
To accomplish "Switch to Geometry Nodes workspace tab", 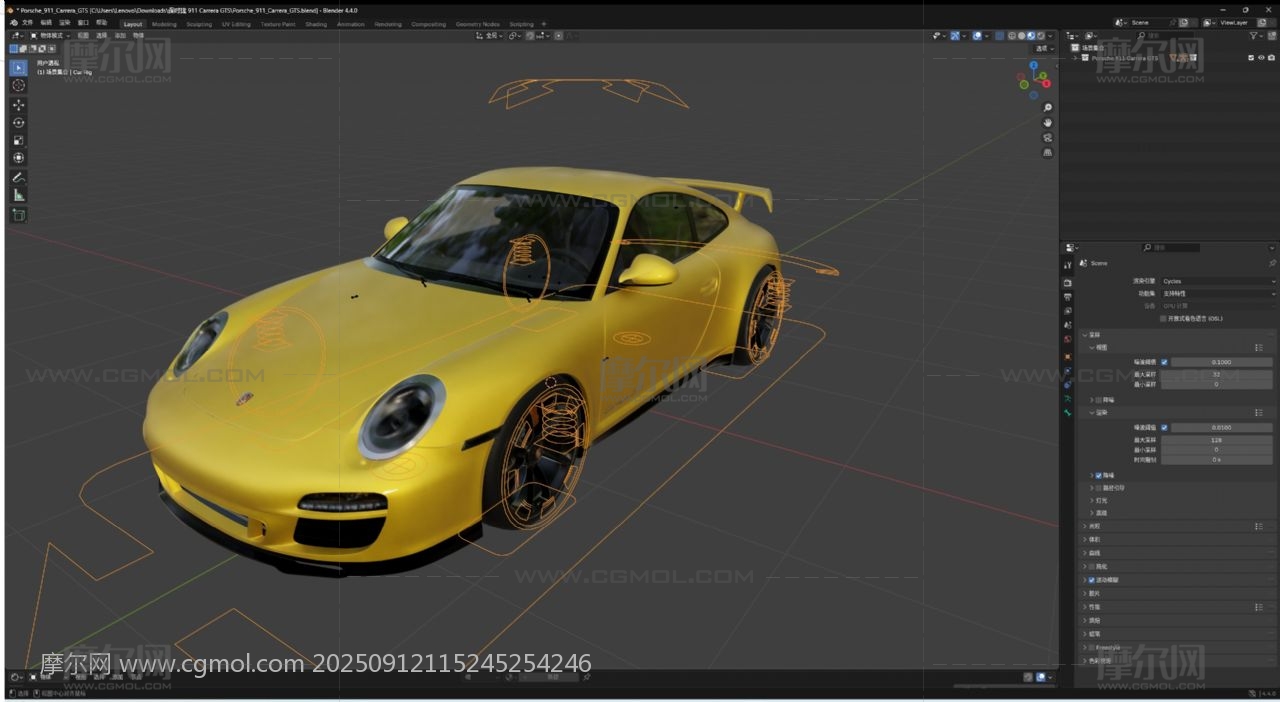I will (x=478, y=24).
